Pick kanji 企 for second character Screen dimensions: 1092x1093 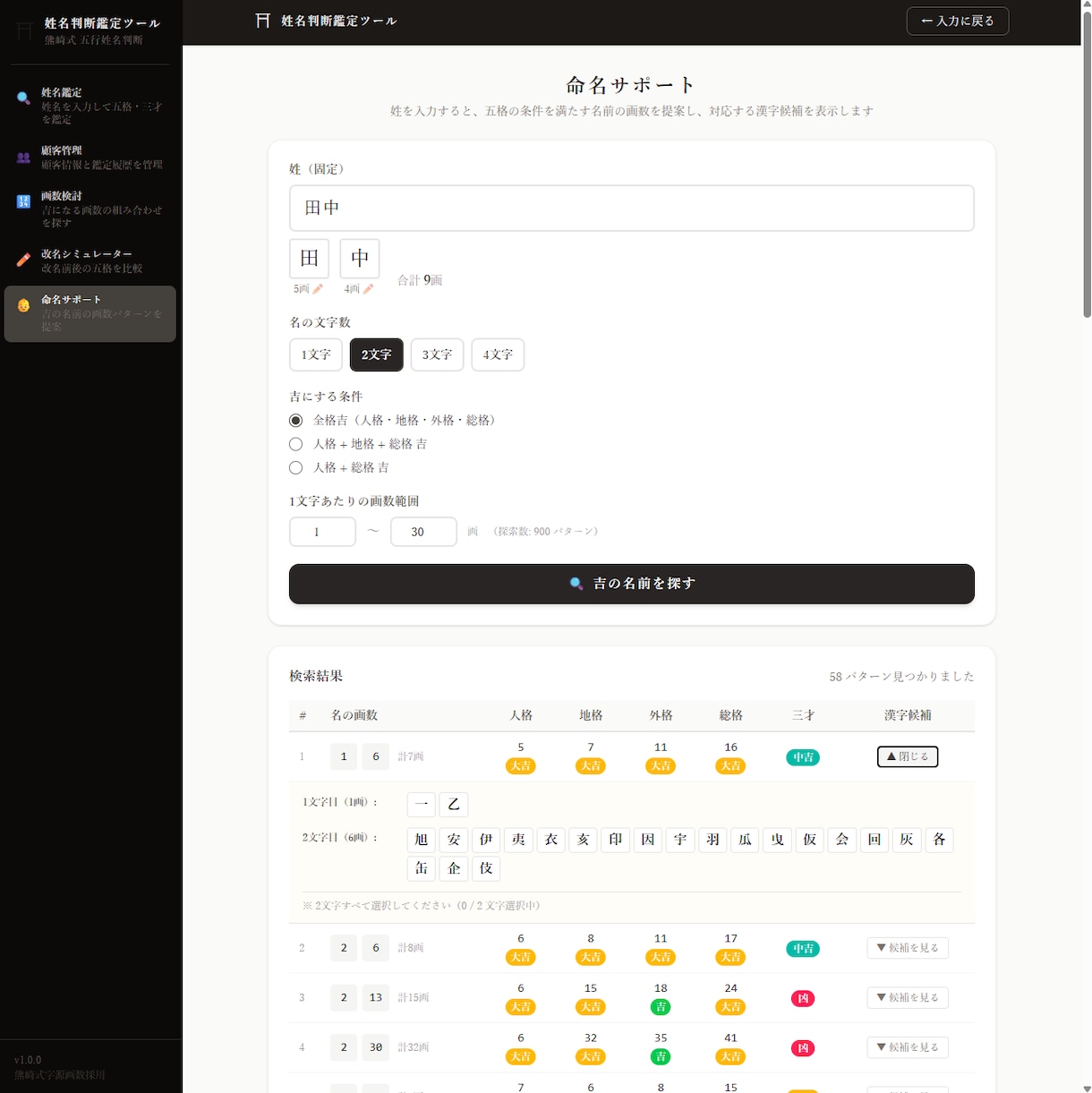tap(454, 868)
